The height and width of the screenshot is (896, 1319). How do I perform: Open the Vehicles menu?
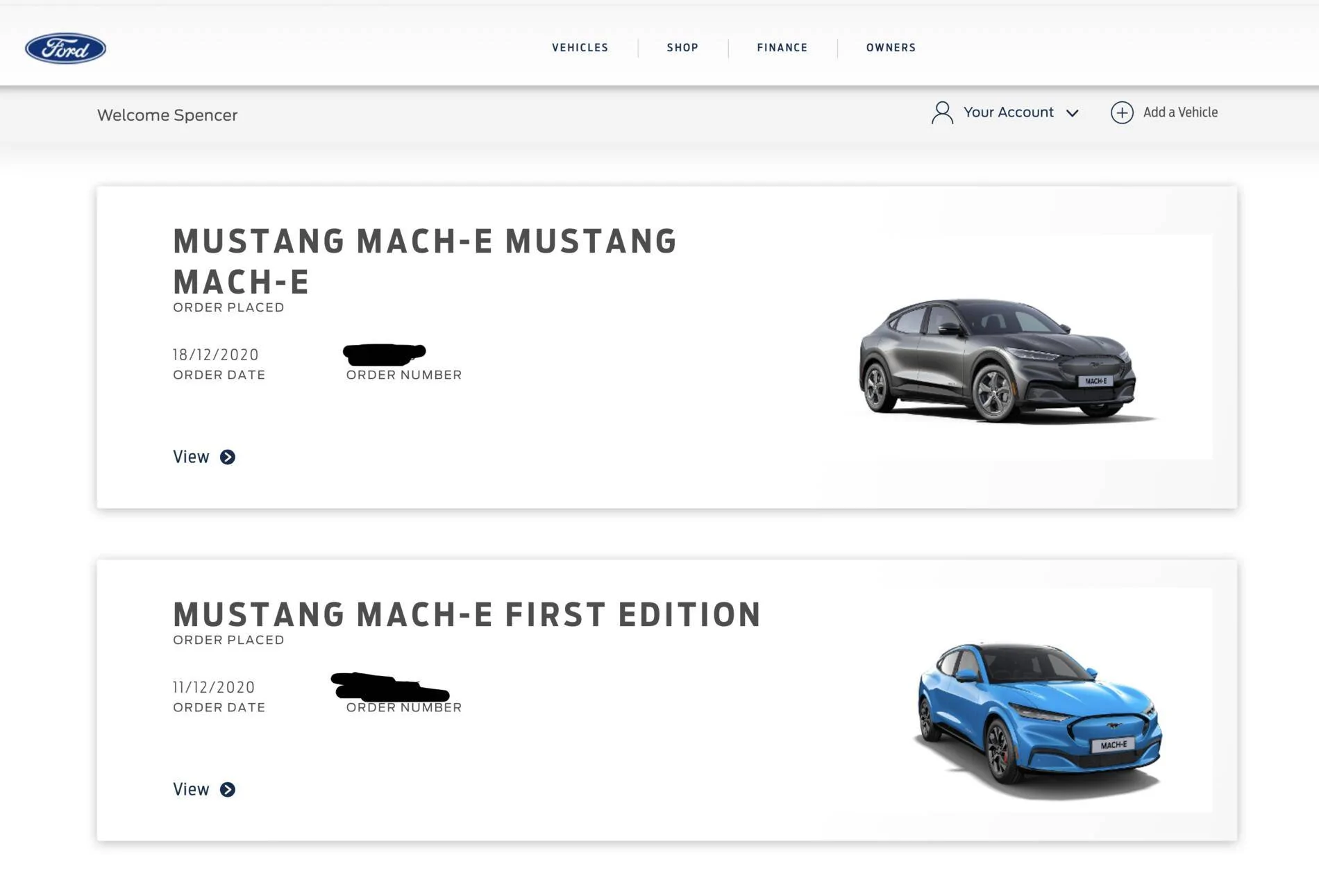click(580, 48)
